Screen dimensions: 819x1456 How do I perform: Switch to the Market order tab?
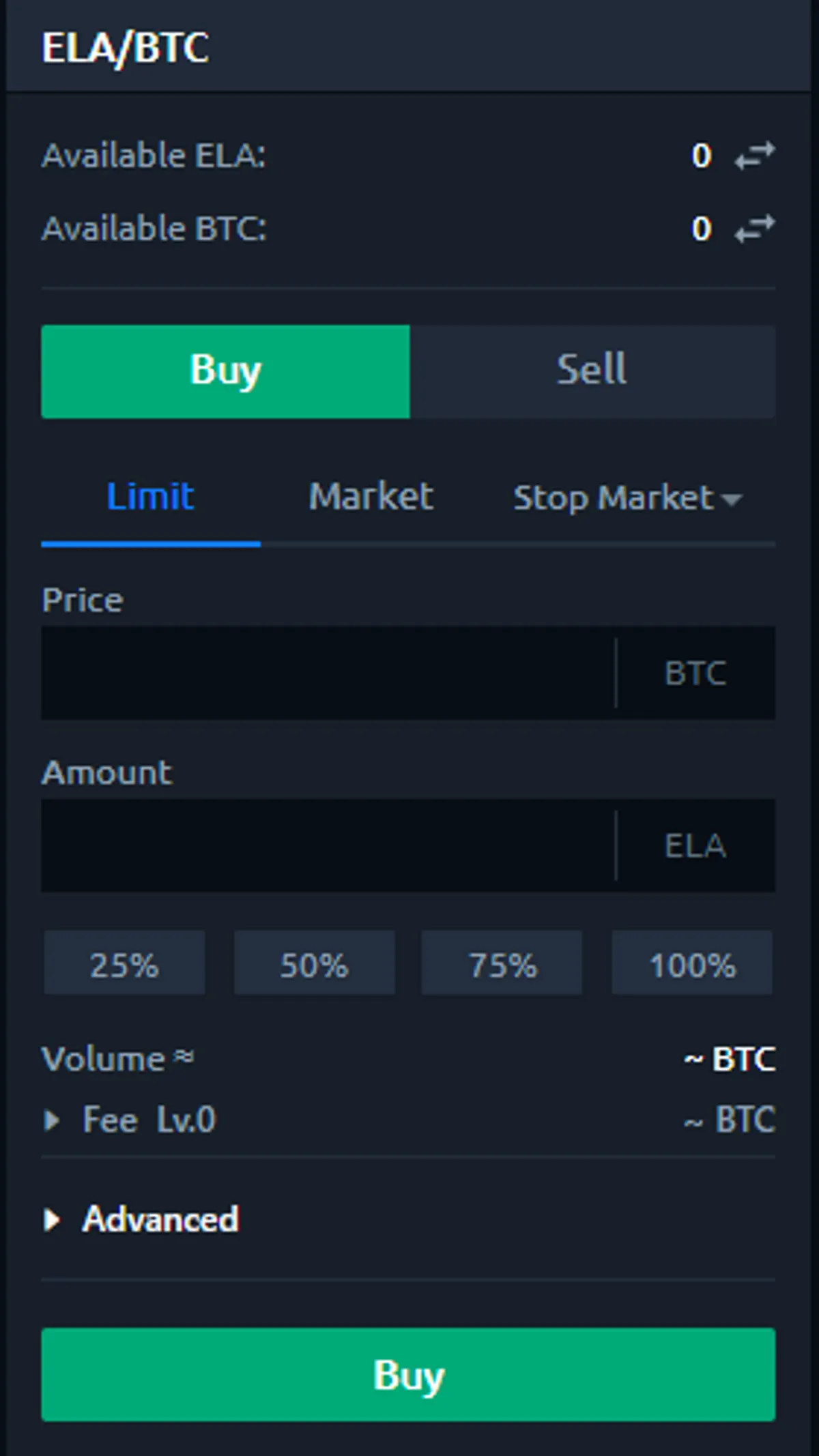tap(371, 497)
